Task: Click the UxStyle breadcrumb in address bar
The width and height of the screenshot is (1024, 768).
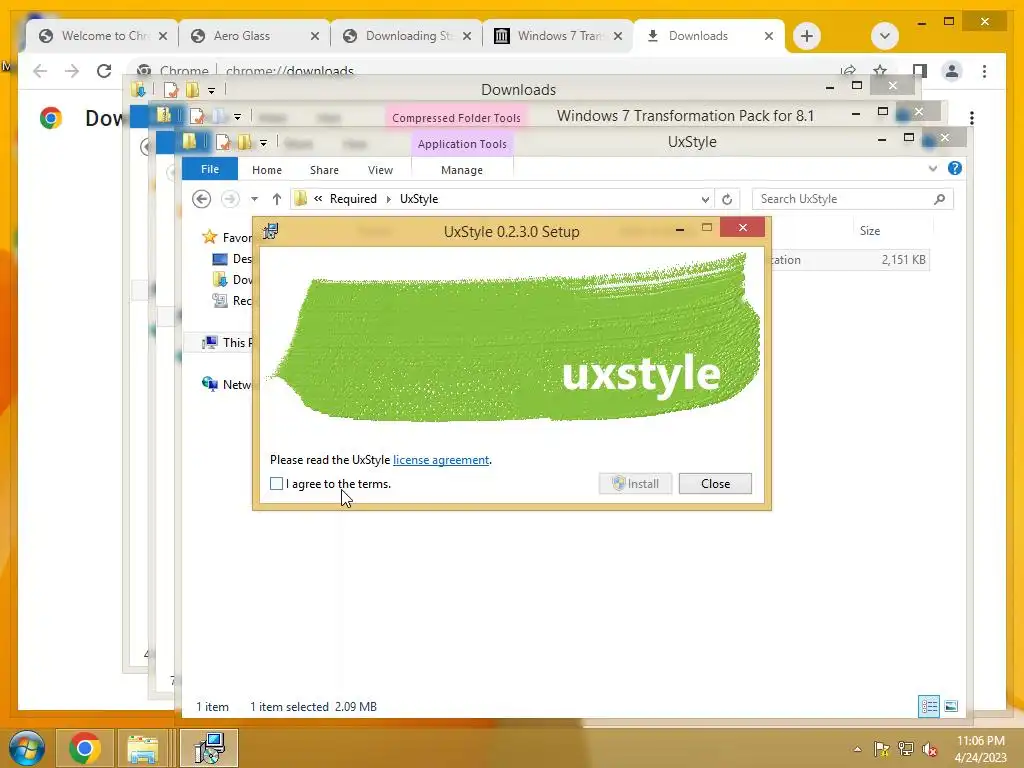Action: 419,199
